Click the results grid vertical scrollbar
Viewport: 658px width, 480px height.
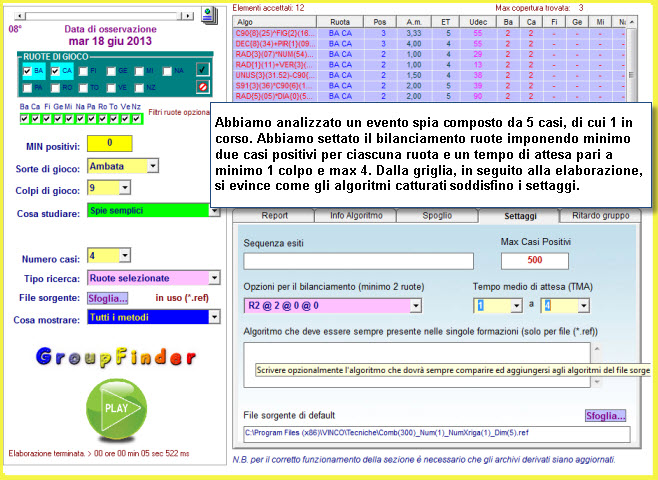tap(632, 59)
